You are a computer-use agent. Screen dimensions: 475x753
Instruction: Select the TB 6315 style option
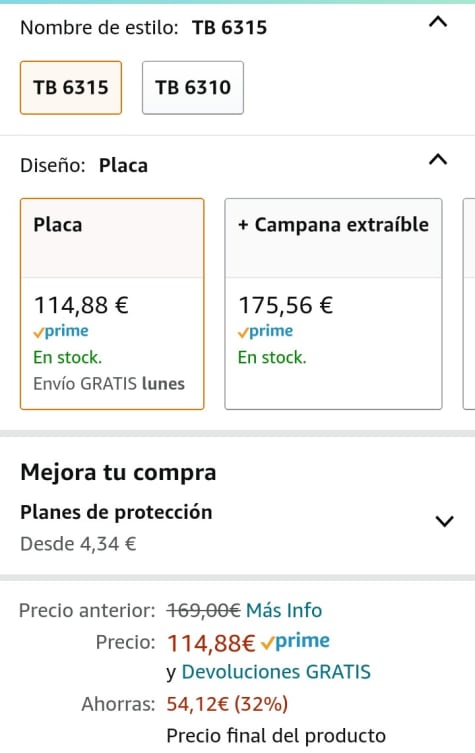pyautogui.click(x=71, y=87)
